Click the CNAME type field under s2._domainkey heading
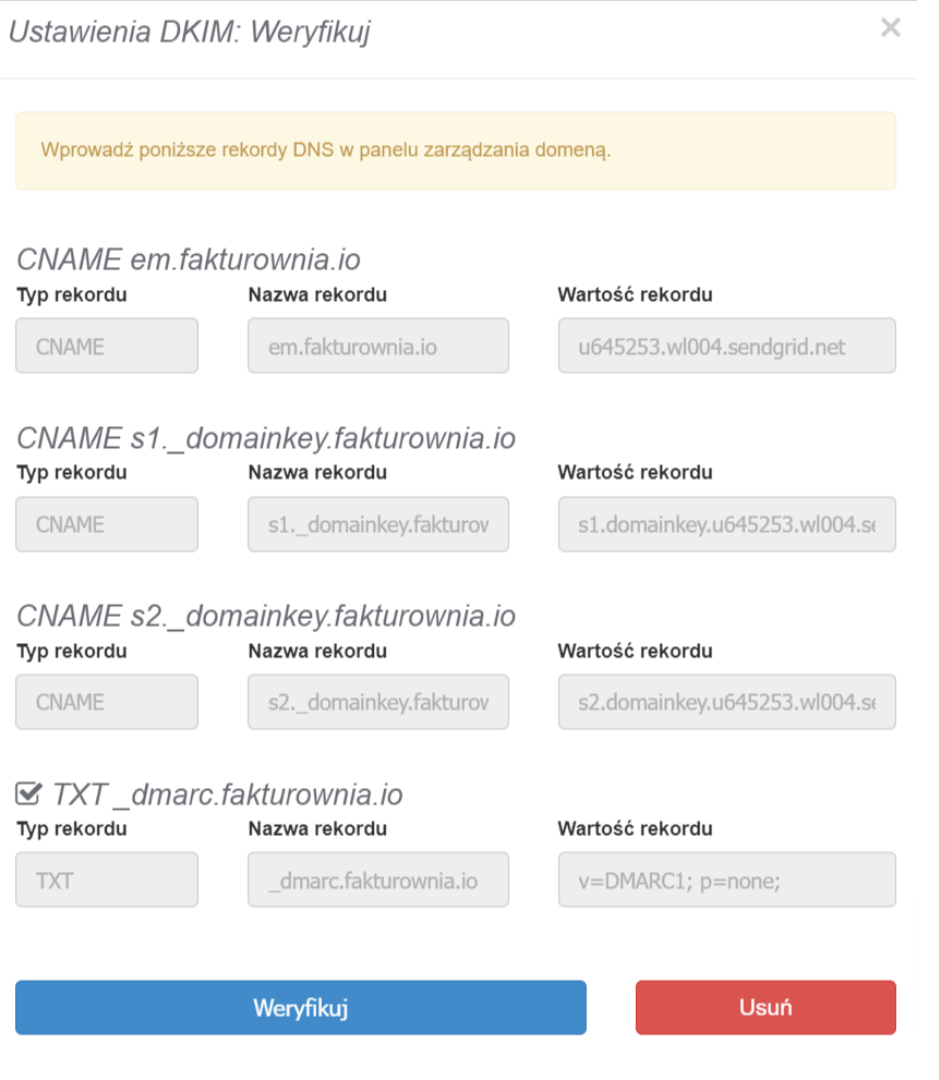 (106, 701)
